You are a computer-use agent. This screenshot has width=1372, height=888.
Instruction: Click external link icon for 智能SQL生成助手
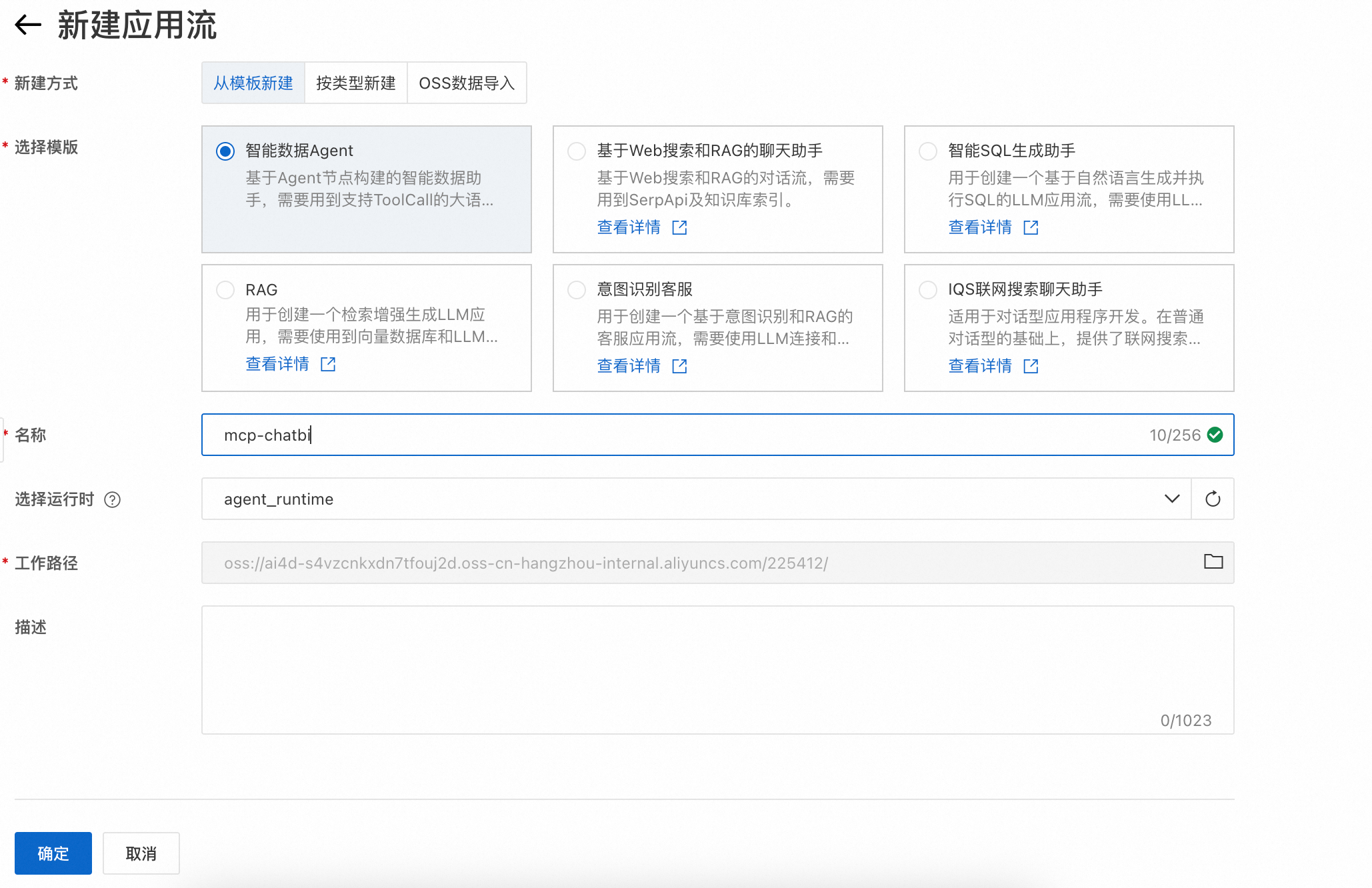1031,227
